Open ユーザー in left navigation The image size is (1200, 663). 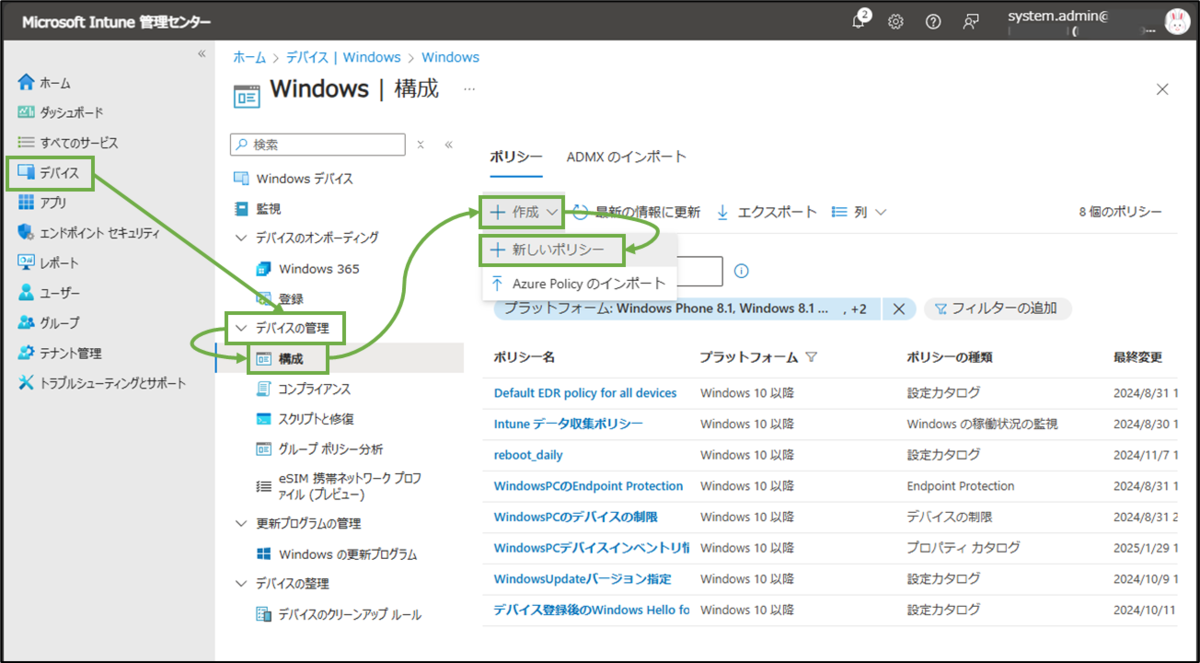click(48, 293)
